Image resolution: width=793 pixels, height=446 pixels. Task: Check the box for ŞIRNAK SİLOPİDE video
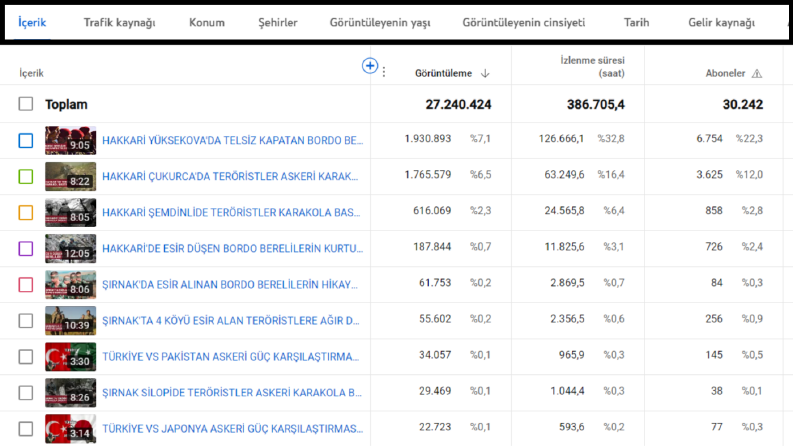point(26,393)
